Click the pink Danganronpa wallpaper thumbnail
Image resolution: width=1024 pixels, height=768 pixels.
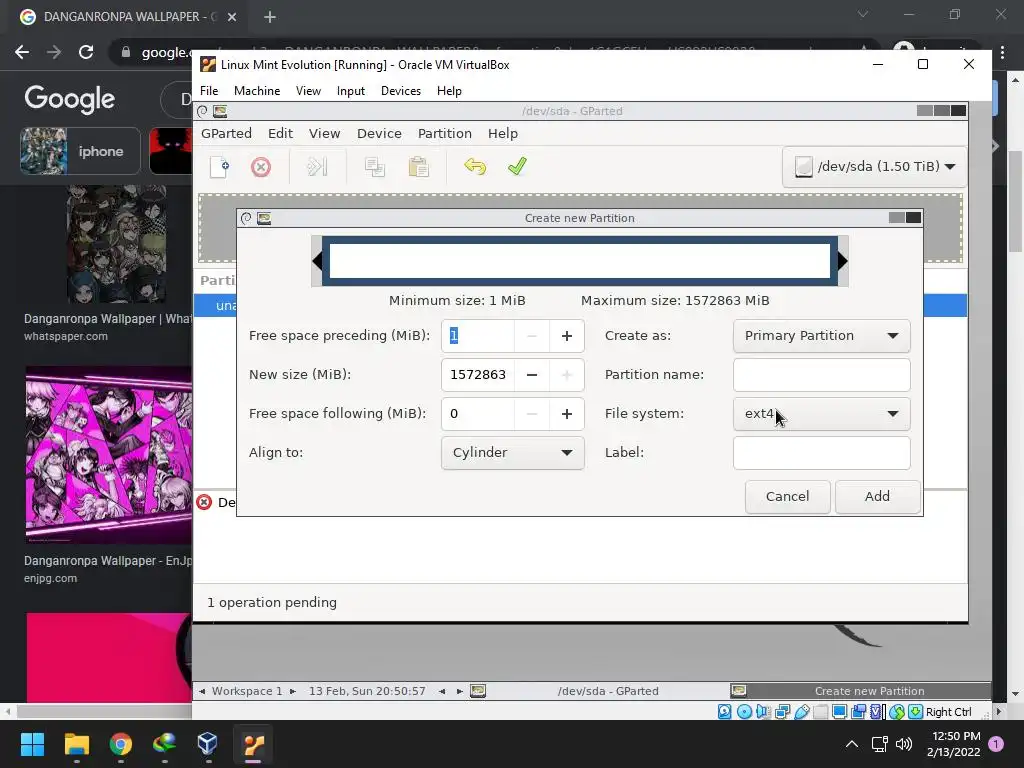click(x=108, y=455)
